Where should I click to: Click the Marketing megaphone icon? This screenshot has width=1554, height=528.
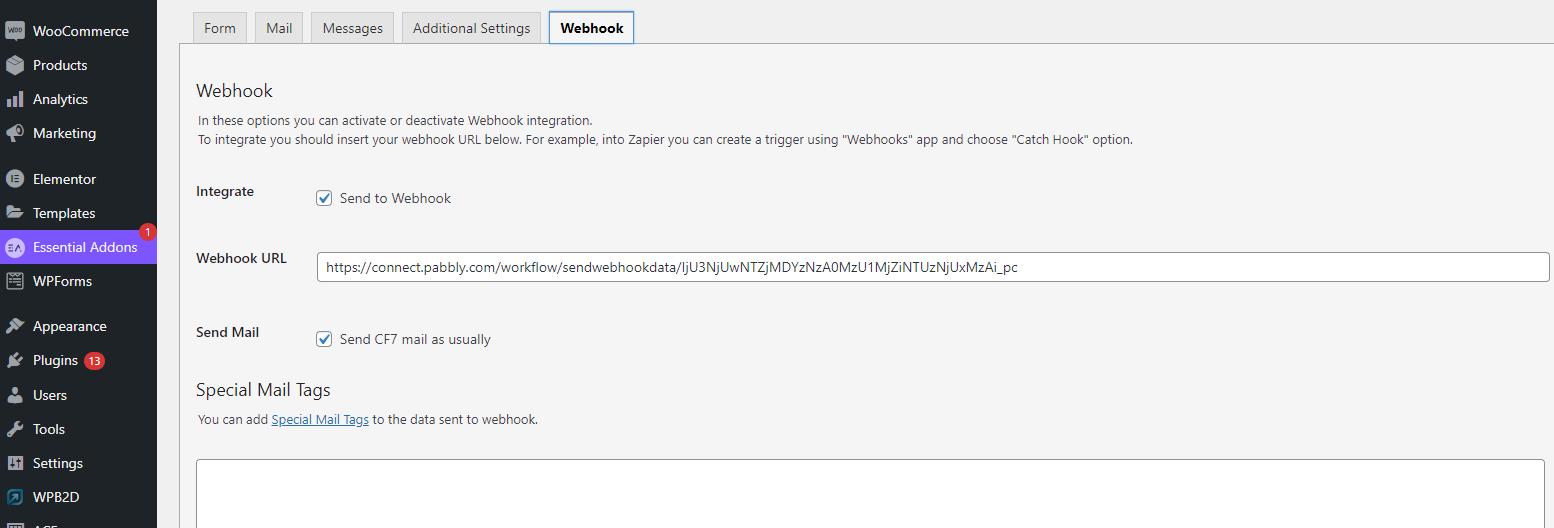15,133
